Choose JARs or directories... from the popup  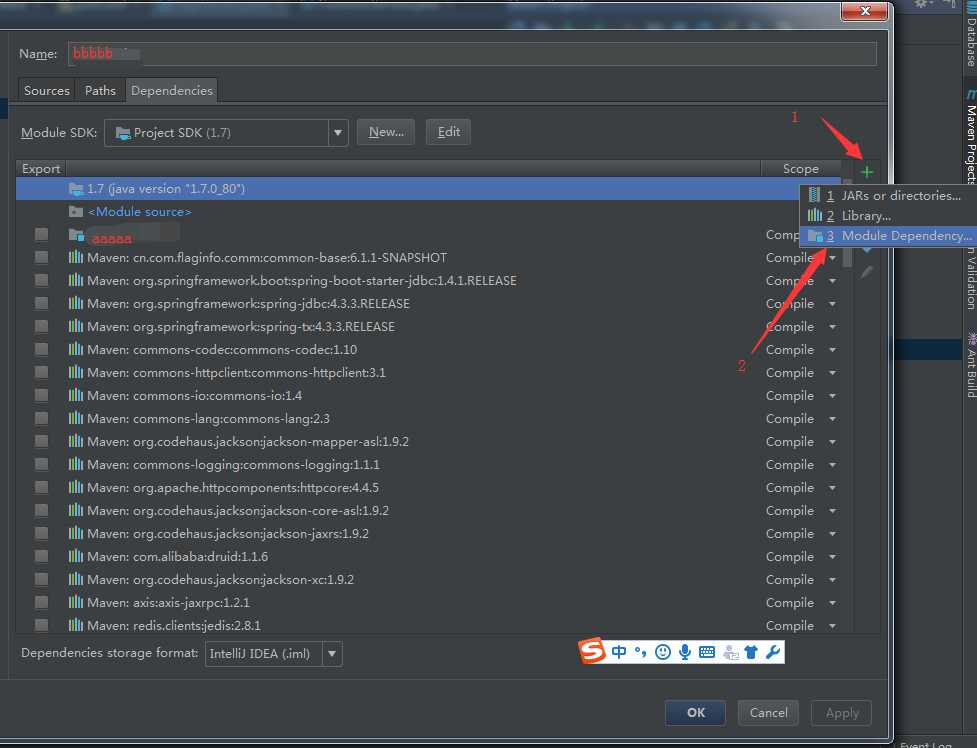887,196
